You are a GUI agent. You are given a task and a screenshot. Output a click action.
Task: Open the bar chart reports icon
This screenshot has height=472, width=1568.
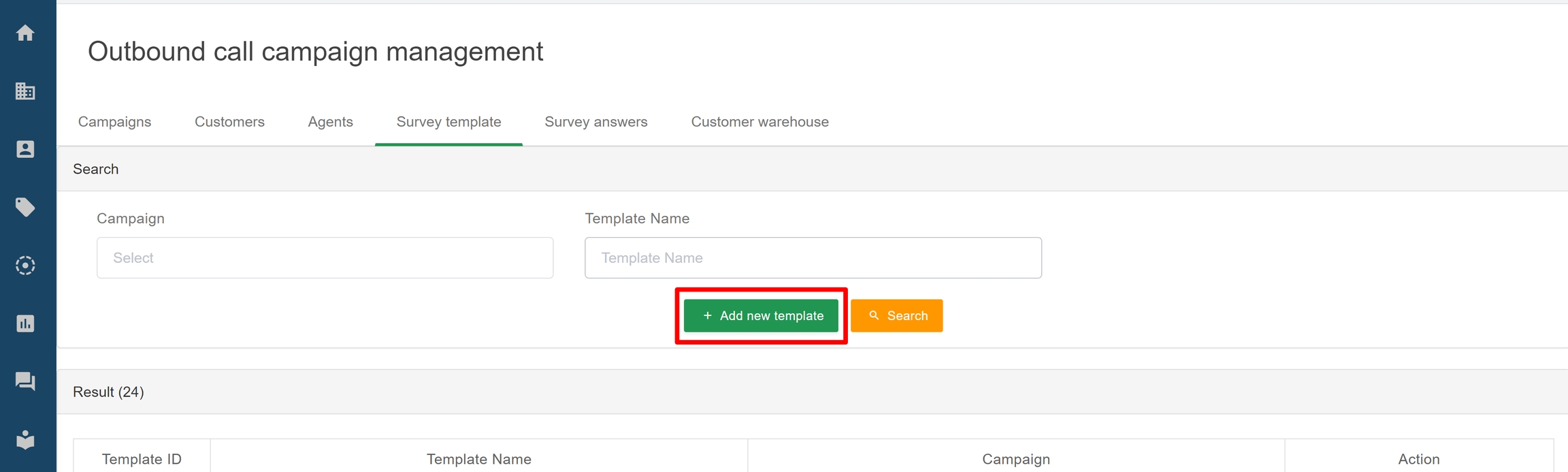click(x=25, y=324)
